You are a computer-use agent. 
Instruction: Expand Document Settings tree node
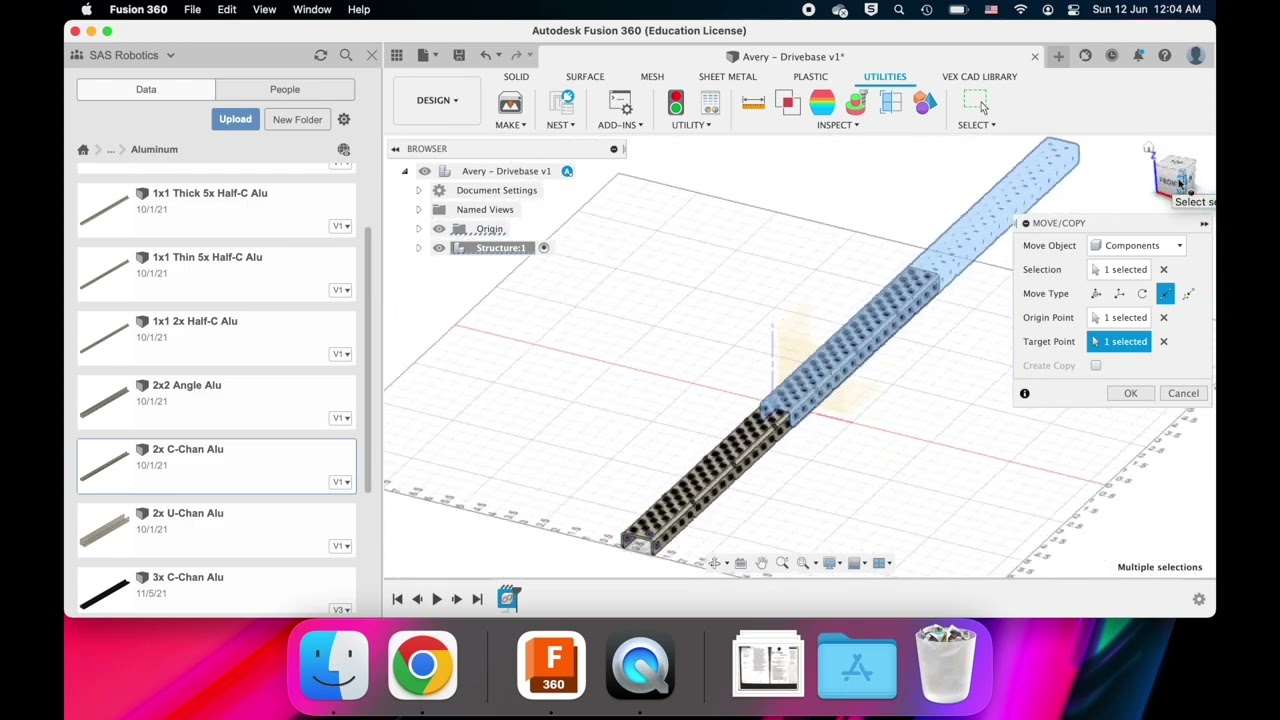click(x=418, y=191)
